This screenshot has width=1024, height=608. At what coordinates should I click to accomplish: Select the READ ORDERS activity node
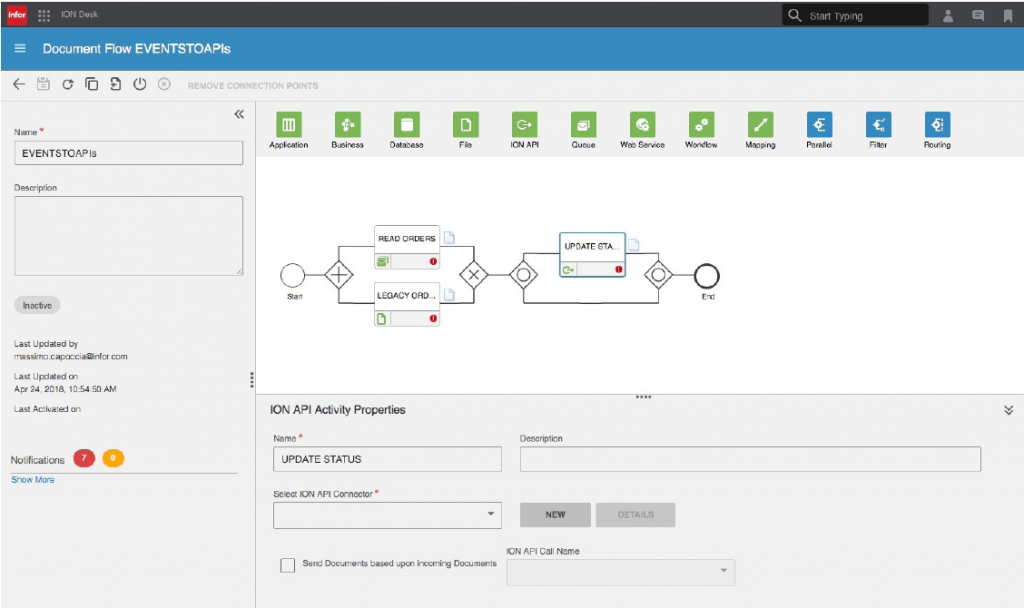pyautogui.click(x=407, y=247)
